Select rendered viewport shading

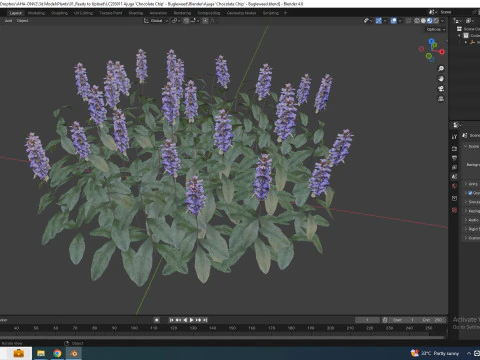click(x=436, y=21)
